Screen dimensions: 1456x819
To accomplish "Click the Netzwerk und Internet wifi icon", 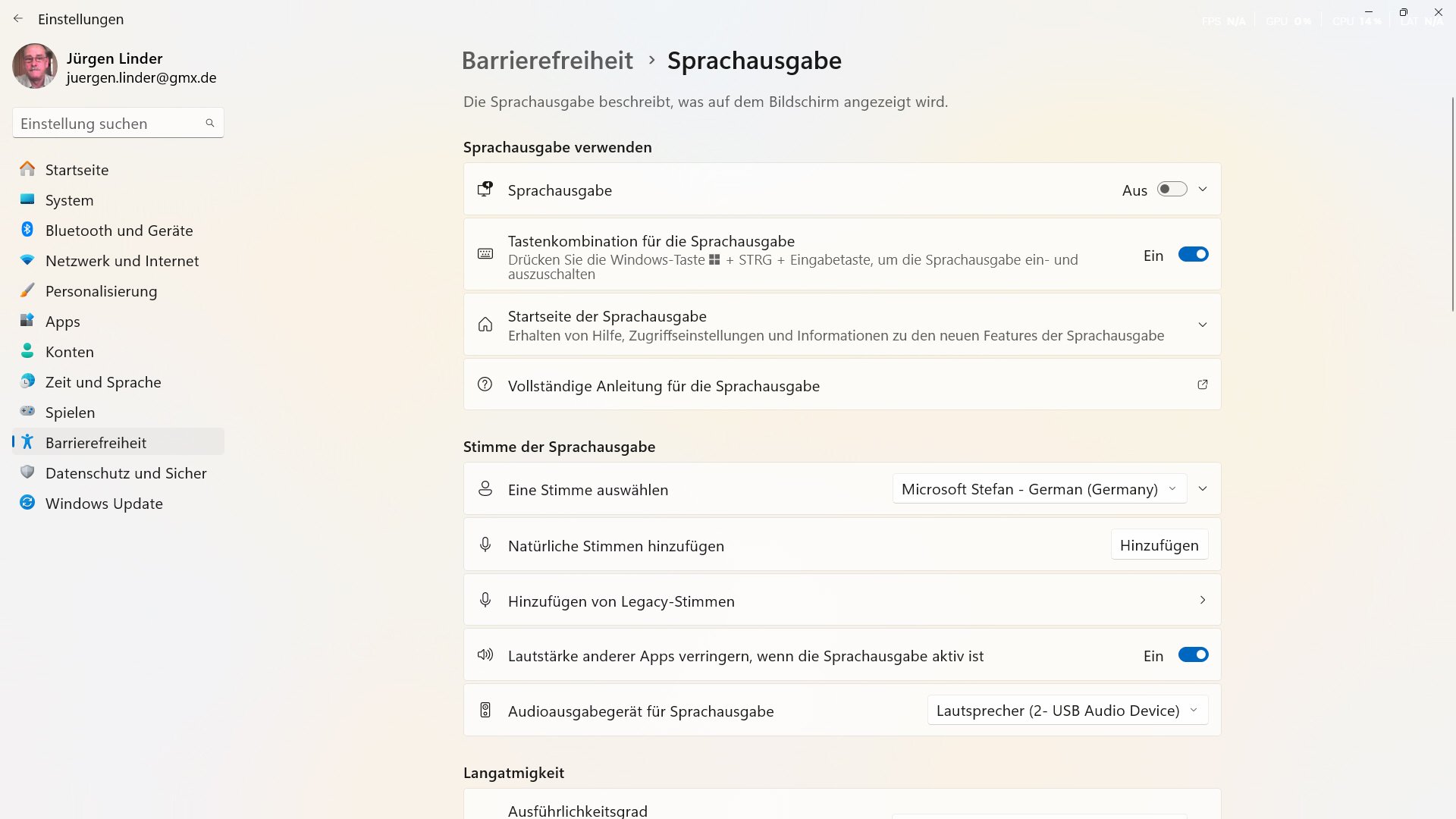I will tap(27, 260).
